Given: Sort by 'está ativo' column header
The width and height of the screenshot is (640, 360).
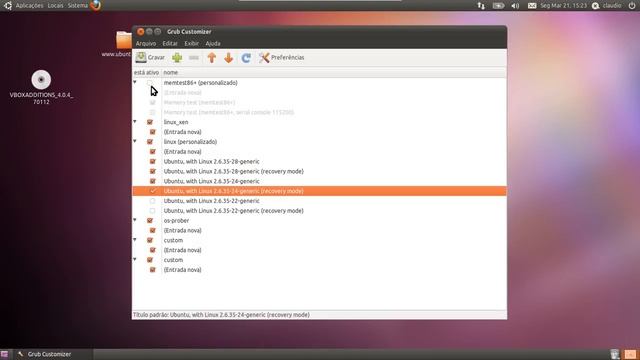Looking at the screenshot, I should click(147, 72).
